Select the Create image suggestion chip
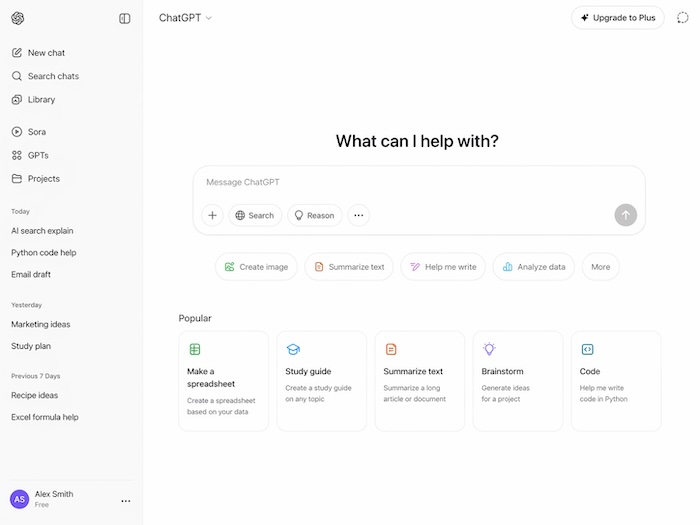 coord(256,267)
